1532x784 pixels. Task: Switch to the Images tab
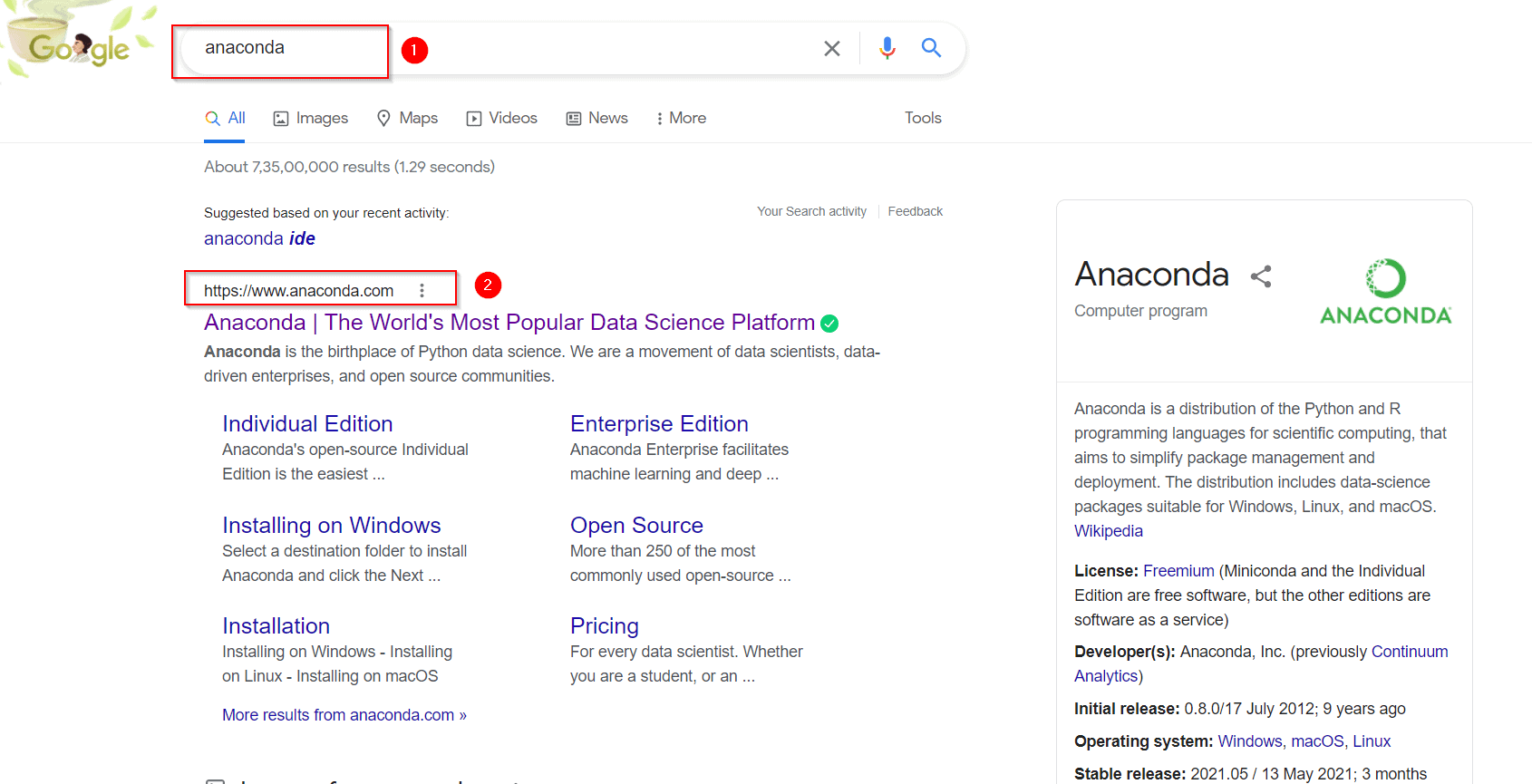pos(311,118)
